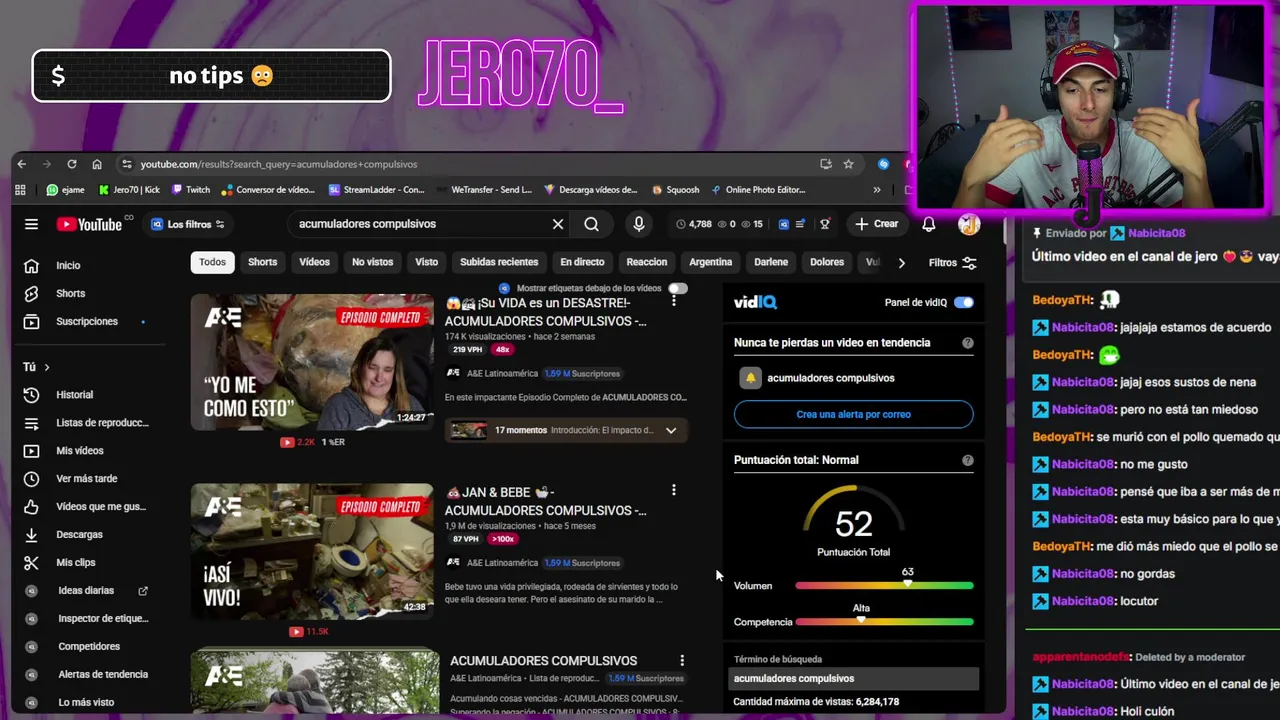
Task: Click the Competencia score bar
Action: click(884, 622)
